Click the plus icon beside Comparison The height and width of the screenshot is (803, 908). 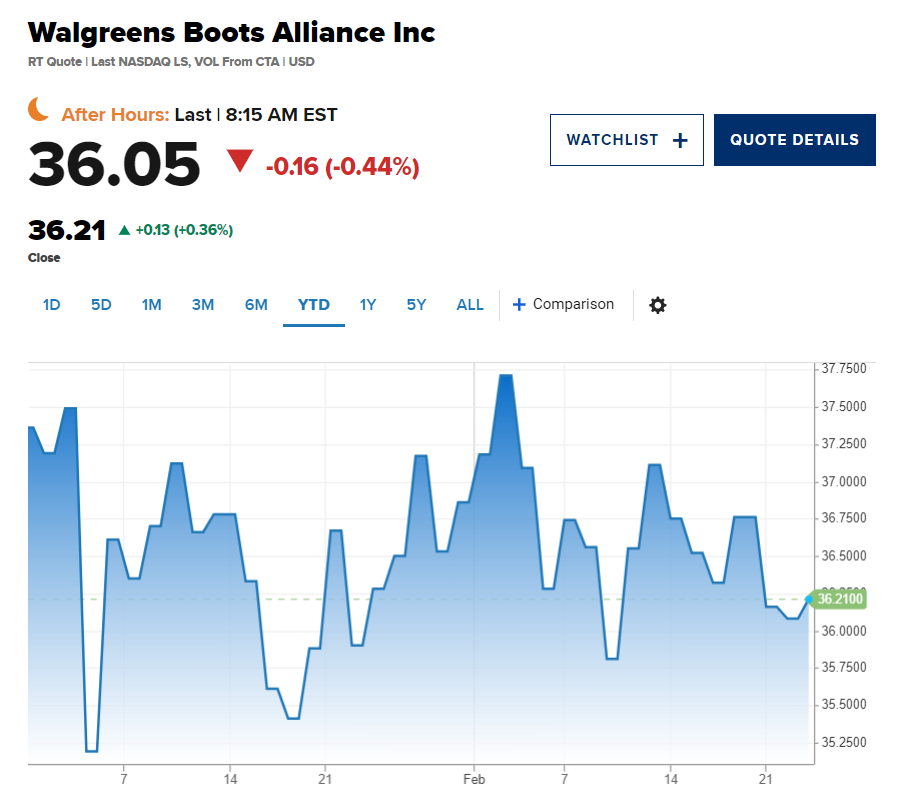(x=519, y=305)
